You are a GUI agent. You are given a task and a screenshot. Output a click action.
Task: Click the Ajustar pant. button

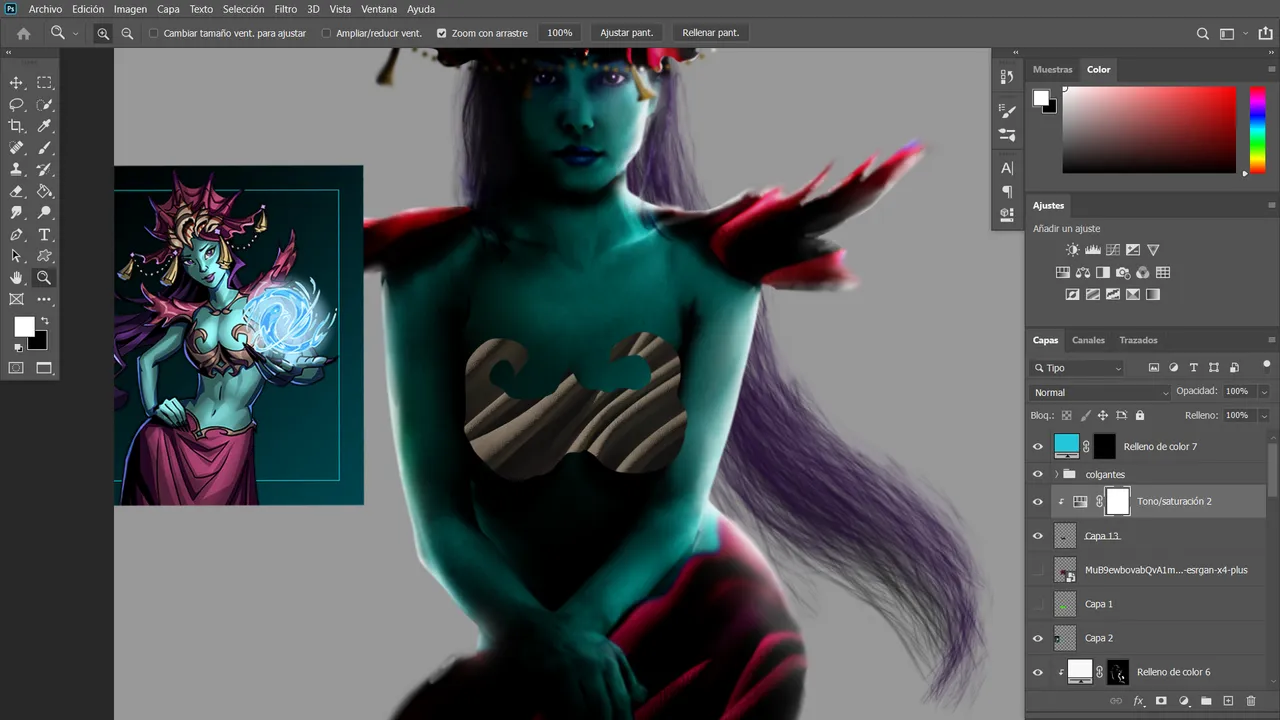[x=626, y=33]
